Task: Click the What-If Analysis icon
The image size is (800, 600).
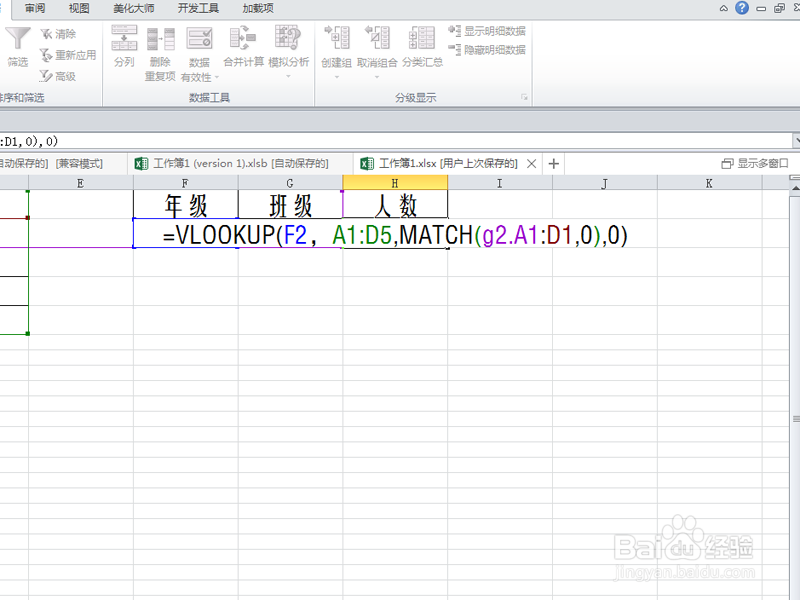Action: coord(288,38)
